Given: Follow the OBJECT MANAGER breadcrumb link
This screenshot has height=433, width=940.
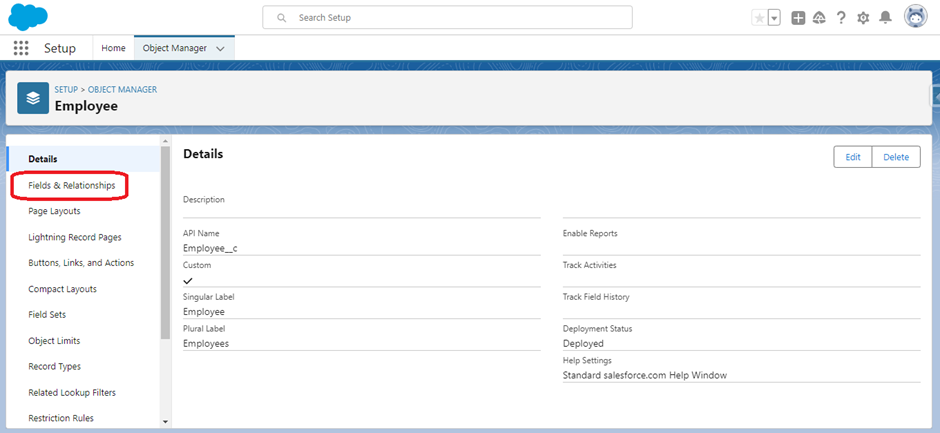Looking at the screenshot, I should coord(122,89).
